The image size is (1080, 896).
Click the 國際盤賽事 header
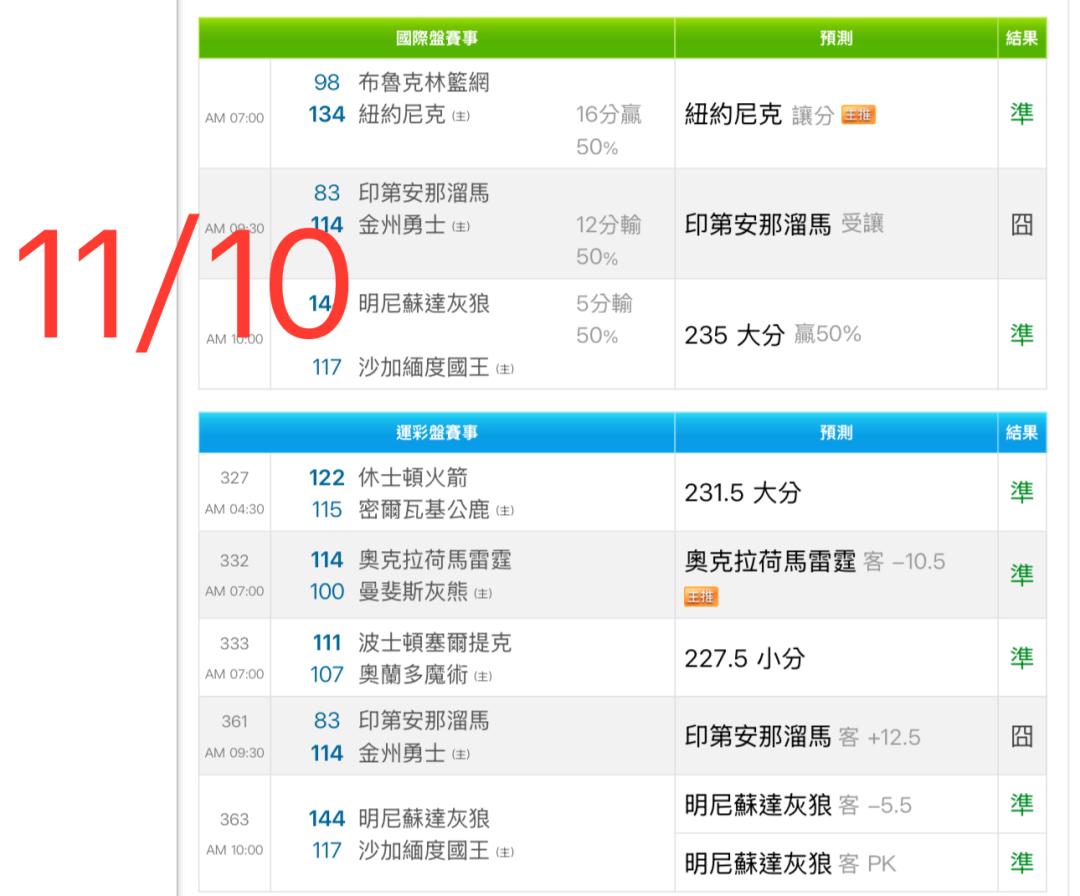coord(437,38)
